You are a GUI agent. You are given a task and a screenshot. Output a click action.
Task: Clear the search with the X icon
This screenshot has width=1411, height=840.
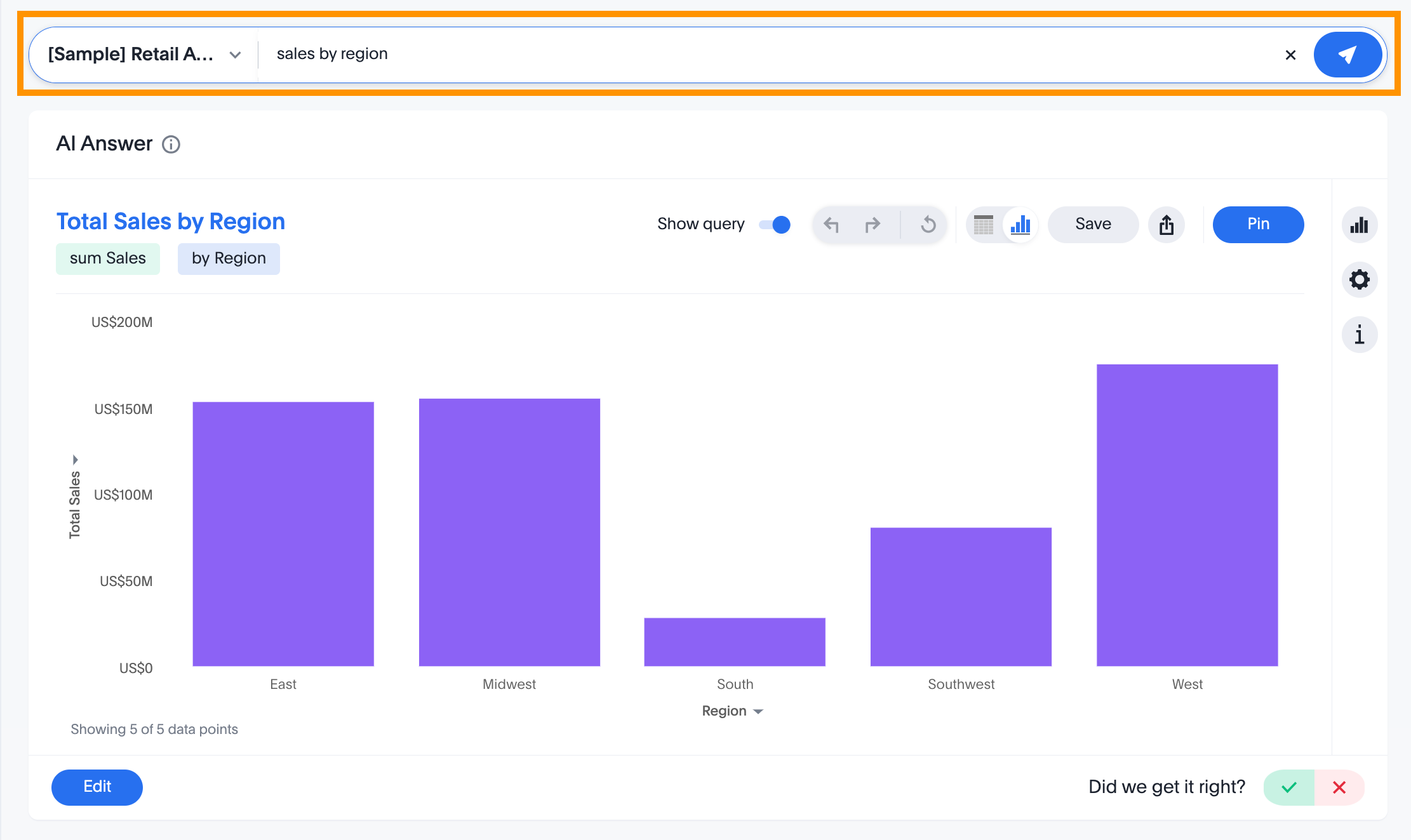tap(1290, 55)
